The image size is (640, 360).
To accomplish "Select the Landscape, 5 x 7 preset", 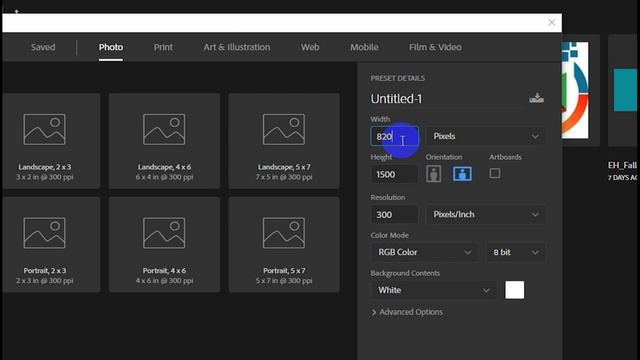I will coord(284,141).
